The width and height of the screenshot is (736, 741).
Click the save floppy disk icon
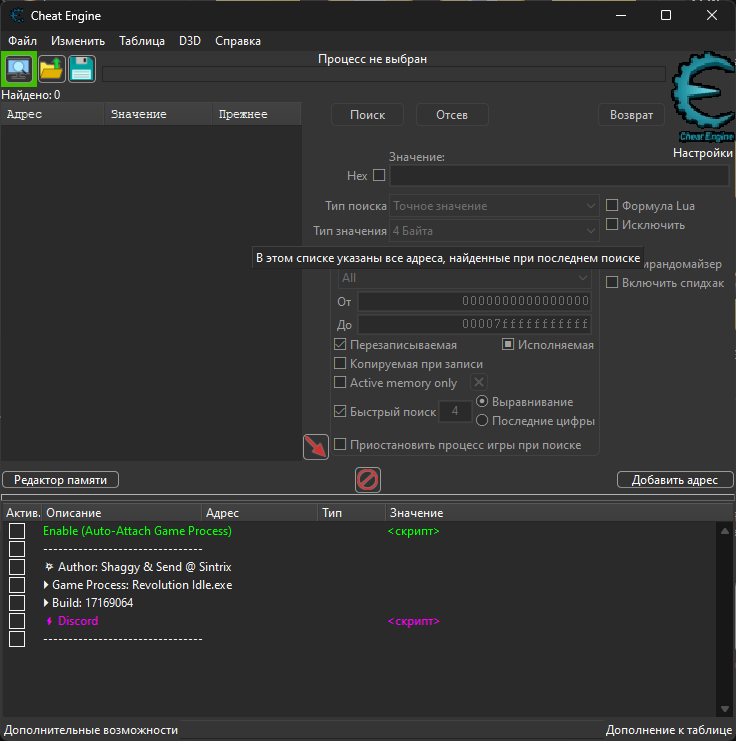82,69
